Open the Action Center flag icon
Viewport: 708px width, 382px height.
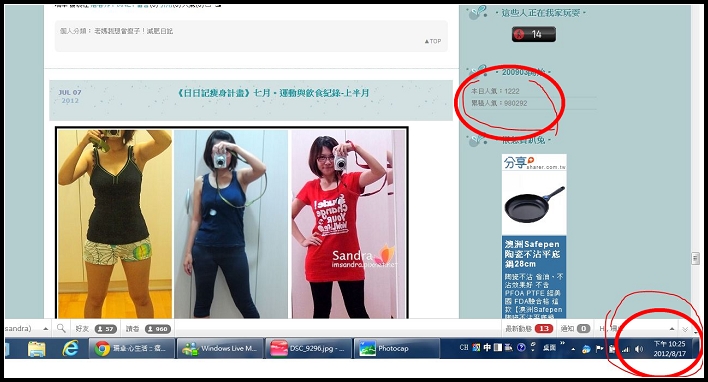click(600, 349)
